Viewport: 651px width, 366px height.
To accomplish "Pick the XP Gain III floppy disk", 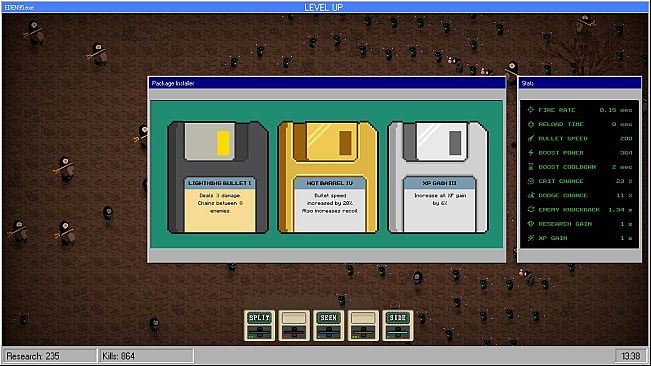I will coord(438,177).
